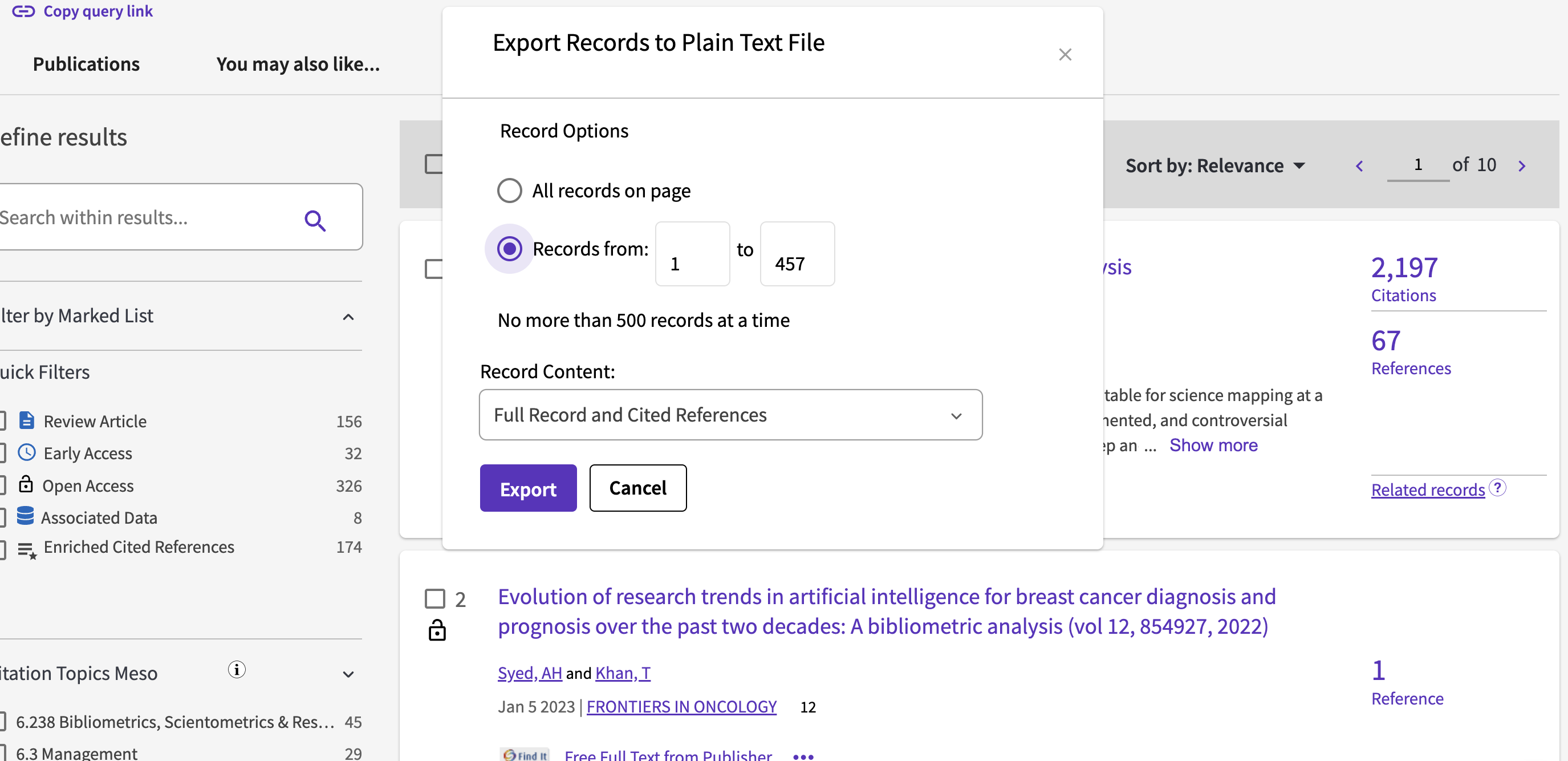Click the Early Access clock icon
This screenshot has height=761, width=1568.
click(26, 453)
